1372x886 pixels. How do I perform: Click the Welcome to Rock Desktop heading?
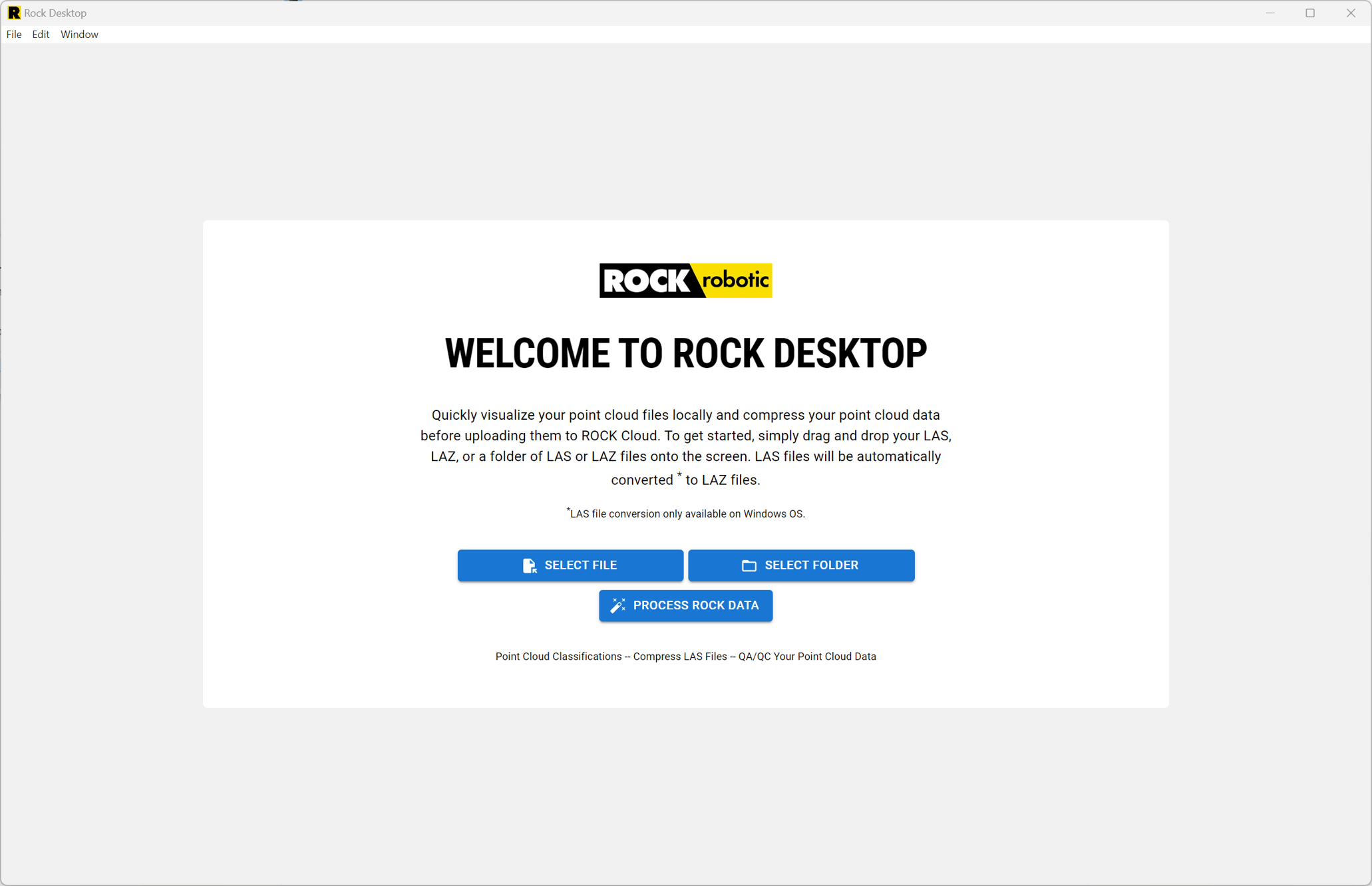(x=686, y=353)
